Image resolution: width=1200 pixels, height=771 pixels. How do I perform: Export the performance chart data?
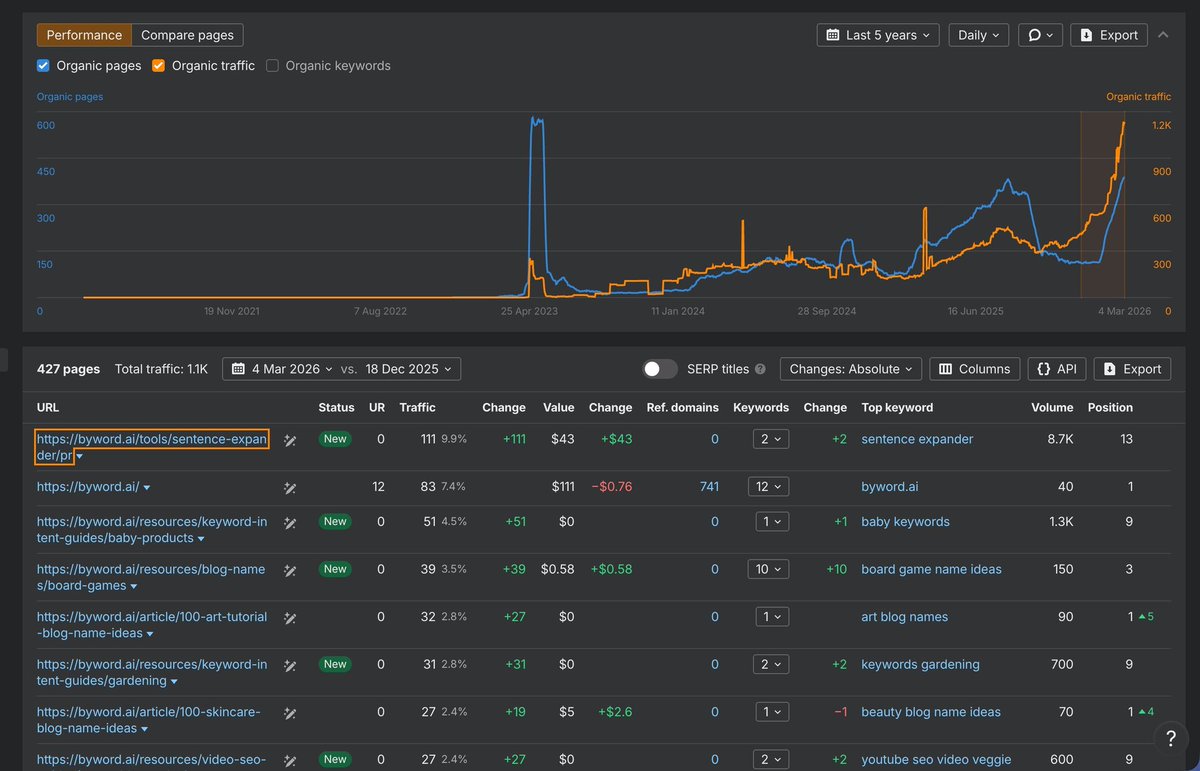pos(1109,35)
